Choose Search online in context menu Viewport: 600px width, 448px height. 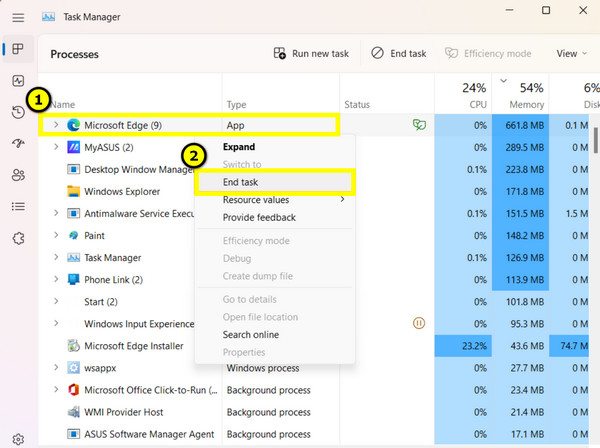pos(275,334)
